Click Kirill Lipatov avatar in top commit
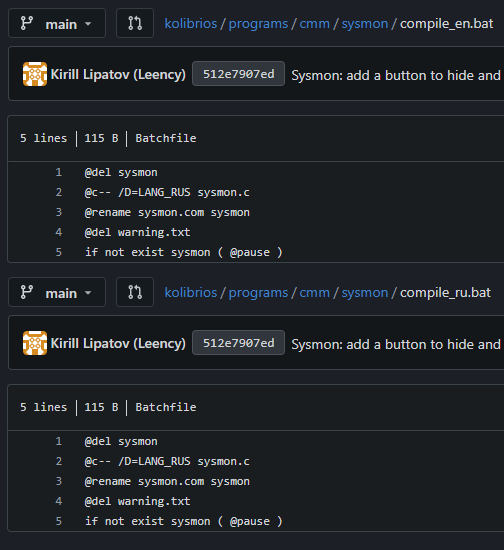Viewport: 504px width, 550px height. tap(35, 74)
